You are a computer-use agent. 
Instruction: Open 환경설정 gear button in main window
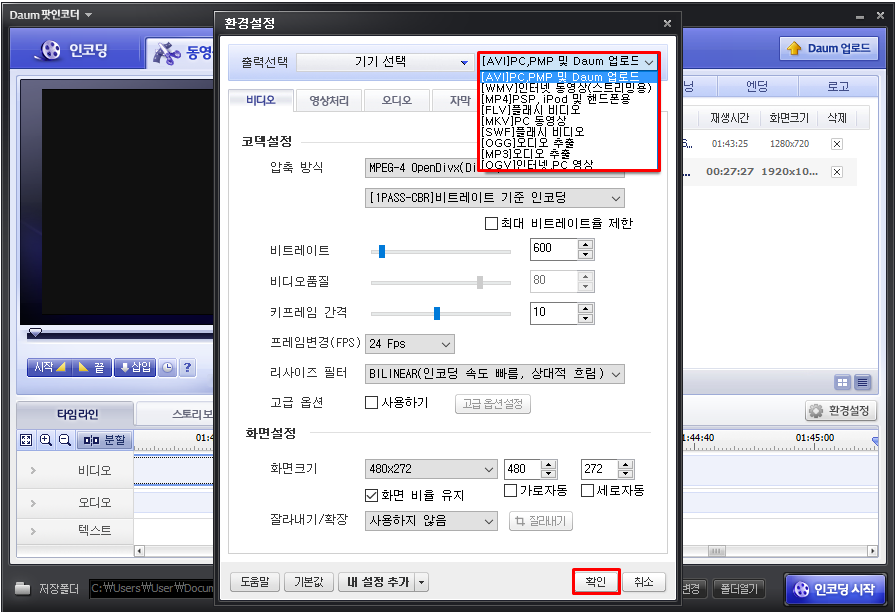841,411
